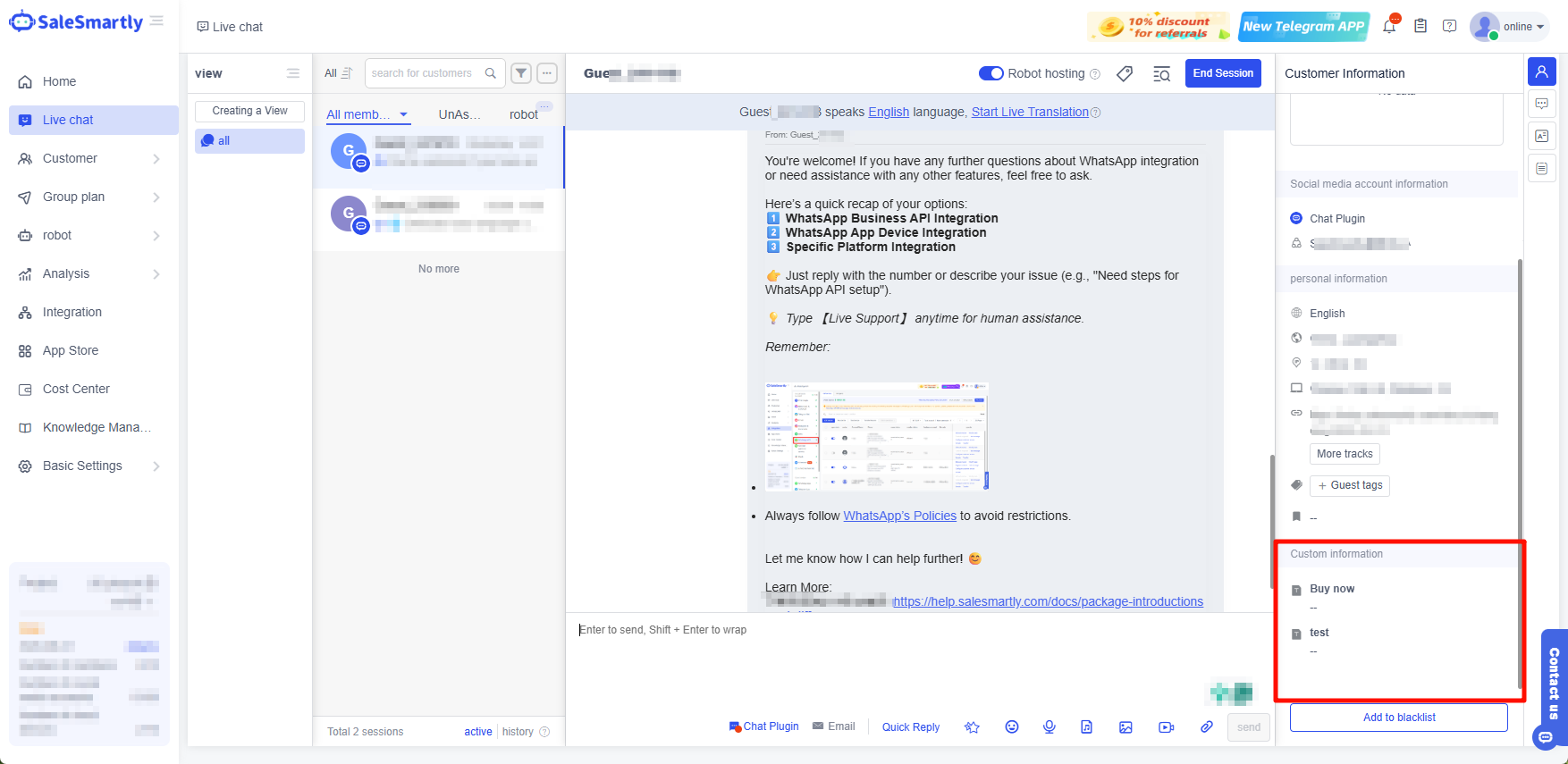Click Start Live Translation link
1568x764 pixels.
click(x=1030, y=112)
